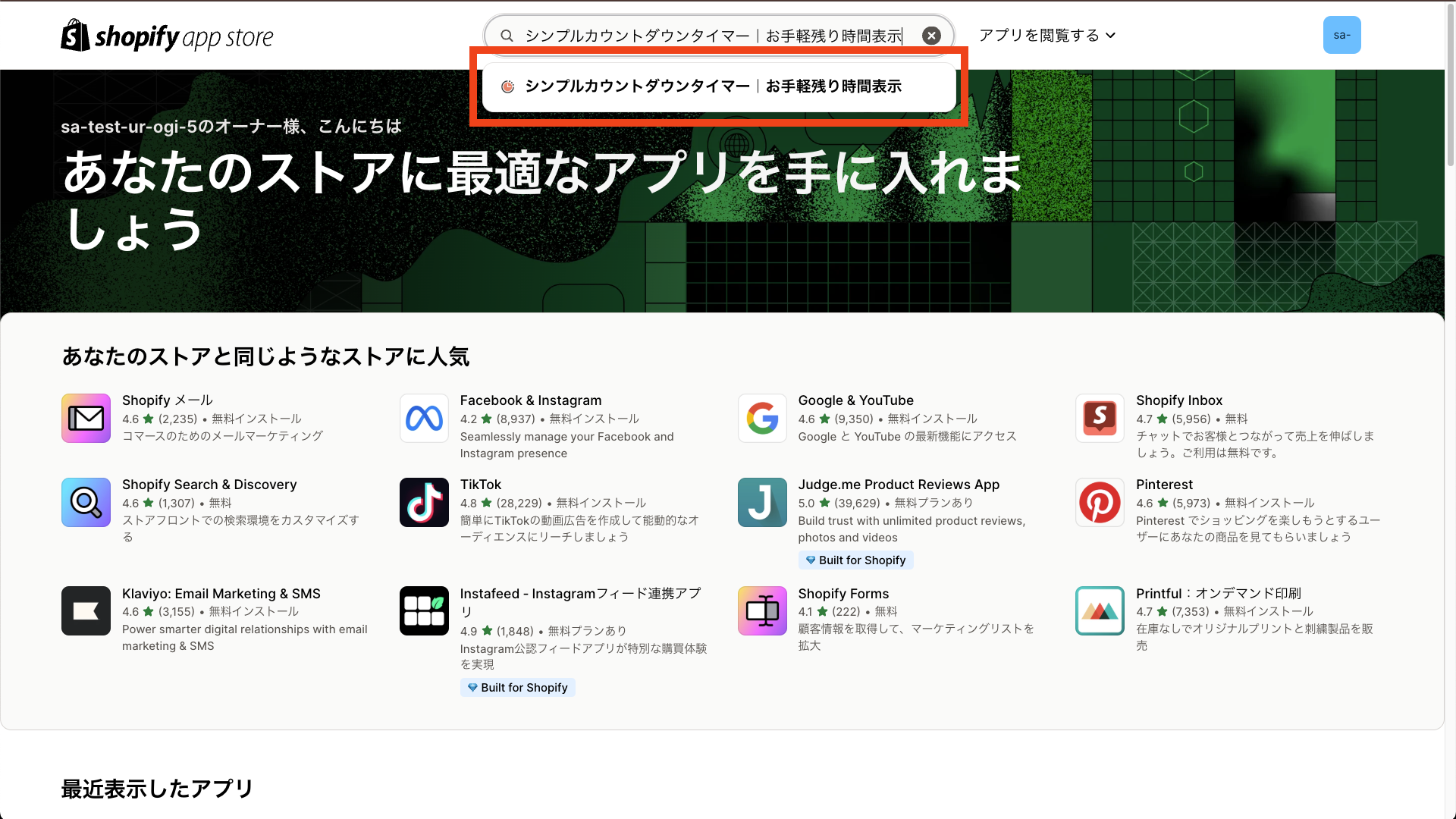Click the Built for Shopify badge under Instafeed
1456x819 pixels.
518,687
